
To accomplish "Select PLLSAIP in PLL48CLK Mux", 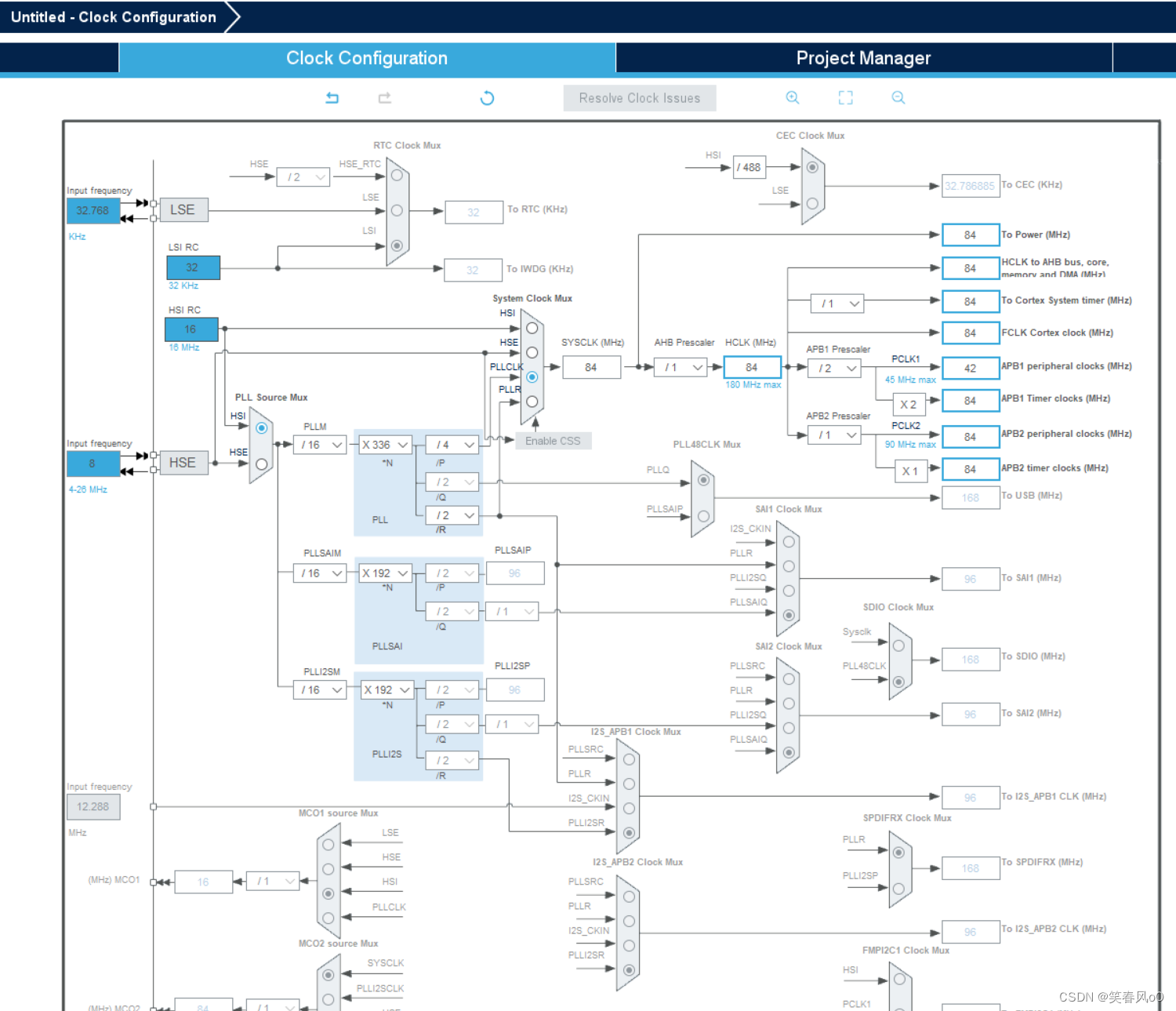I will pos(704,516).
